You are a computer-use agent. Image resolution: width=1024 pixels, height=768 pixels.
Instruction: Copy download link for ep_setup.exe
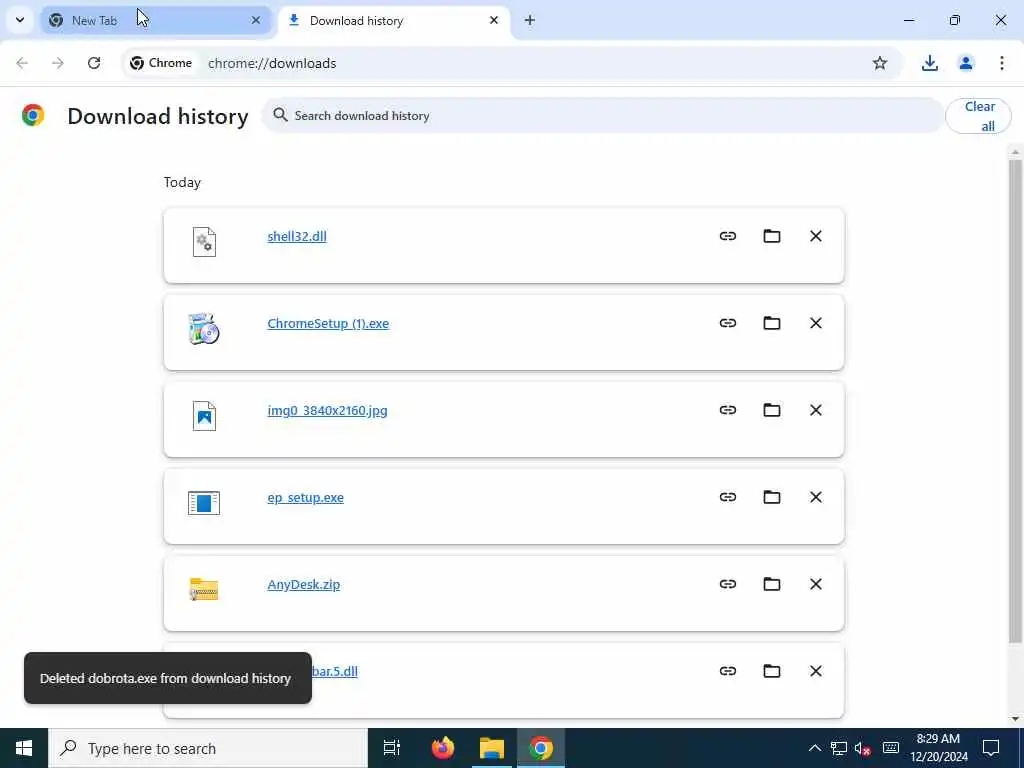(728, 497)
